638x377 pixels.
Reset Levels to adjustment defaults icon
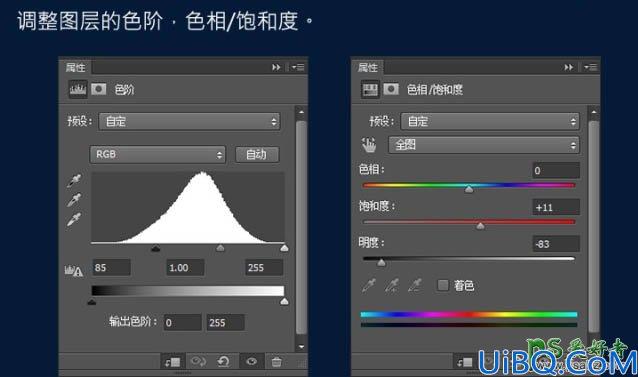tap(223, 362)
